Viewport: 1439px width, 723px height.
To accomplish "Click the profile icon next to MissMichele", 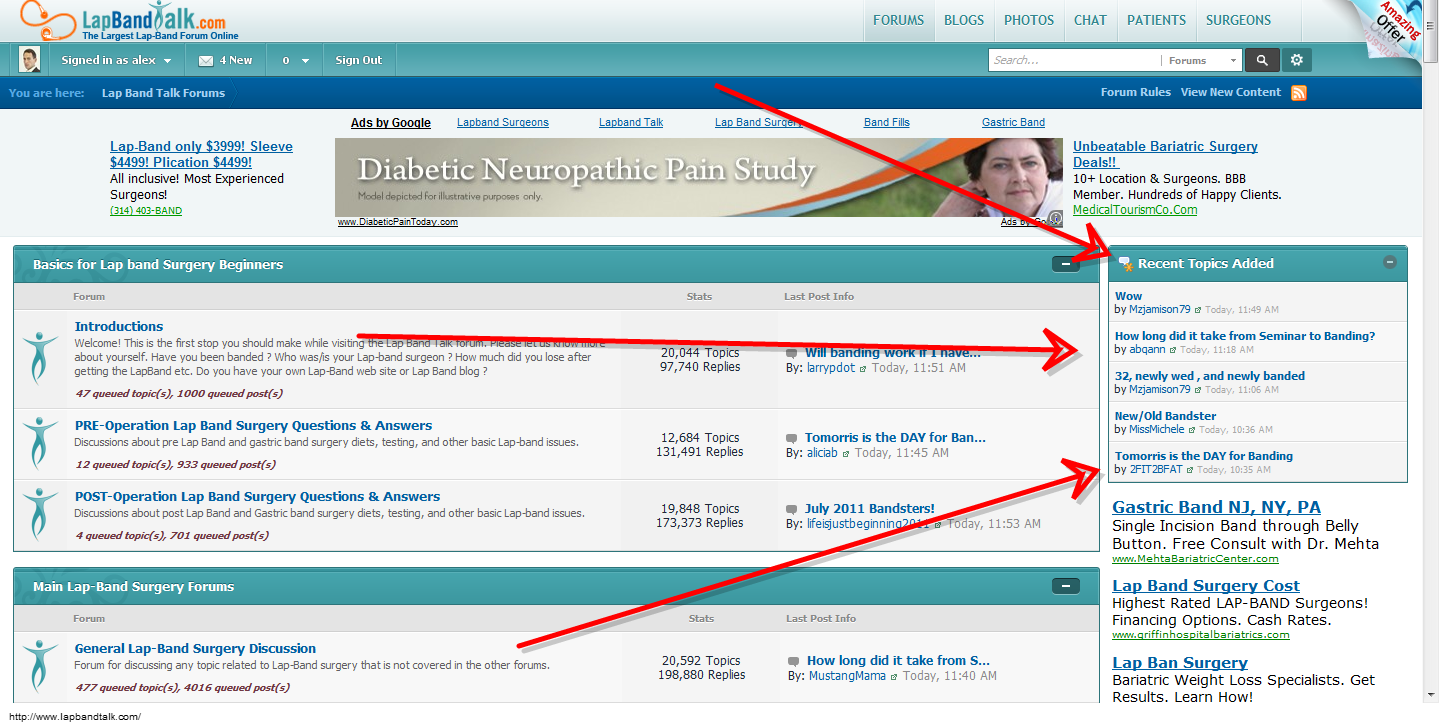I will tap(1192, 430).
